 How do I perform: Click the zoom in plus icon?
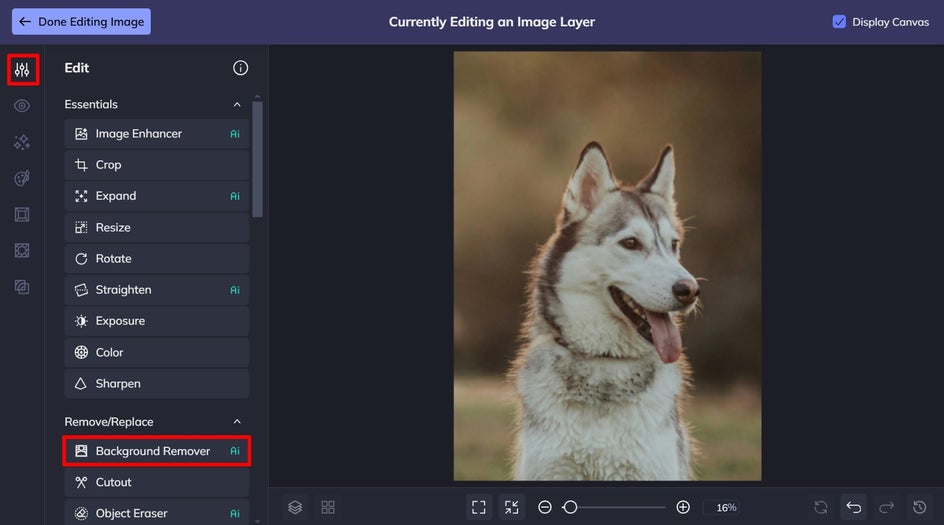pos(683,507)
